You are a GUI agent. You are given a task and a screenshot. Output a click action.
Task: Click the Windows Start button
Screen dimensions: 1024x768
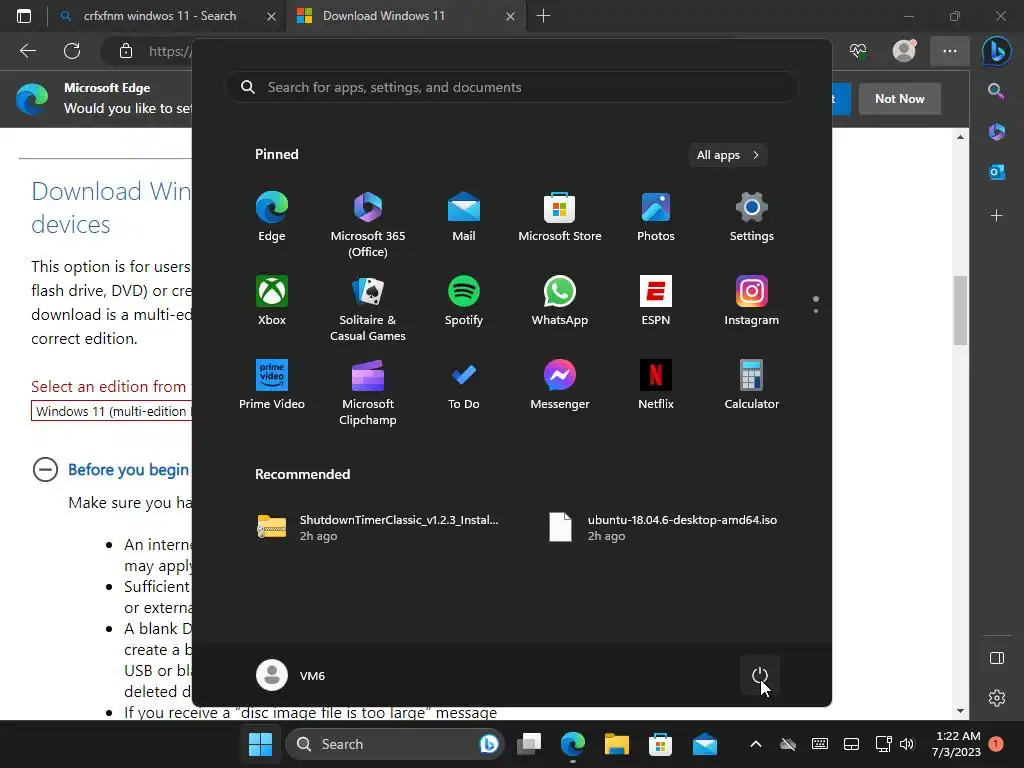point(261,744)
